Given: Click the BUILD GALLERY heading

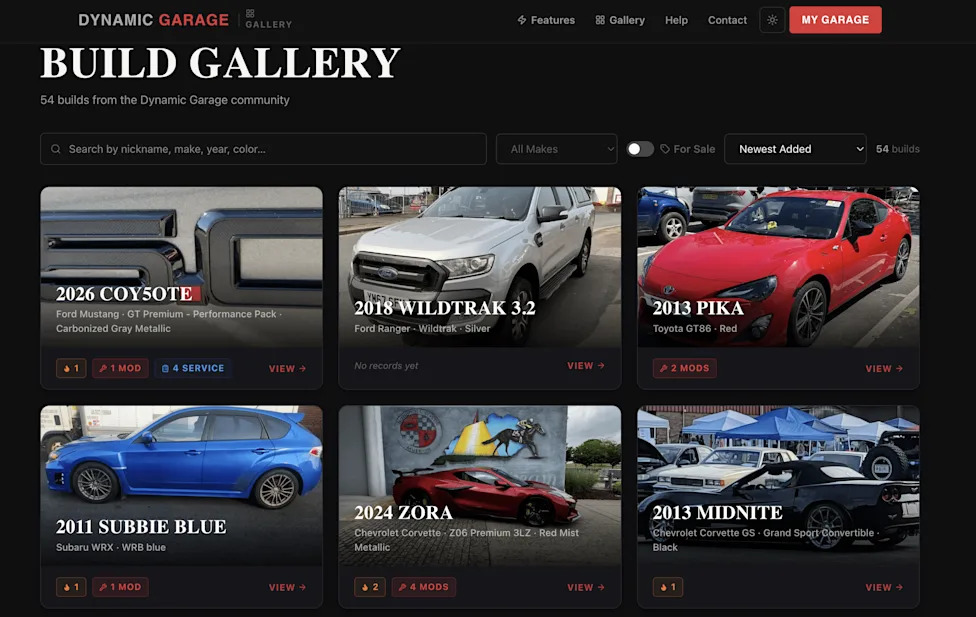Looking at the screenshot, I should click(x=220, y=63).
